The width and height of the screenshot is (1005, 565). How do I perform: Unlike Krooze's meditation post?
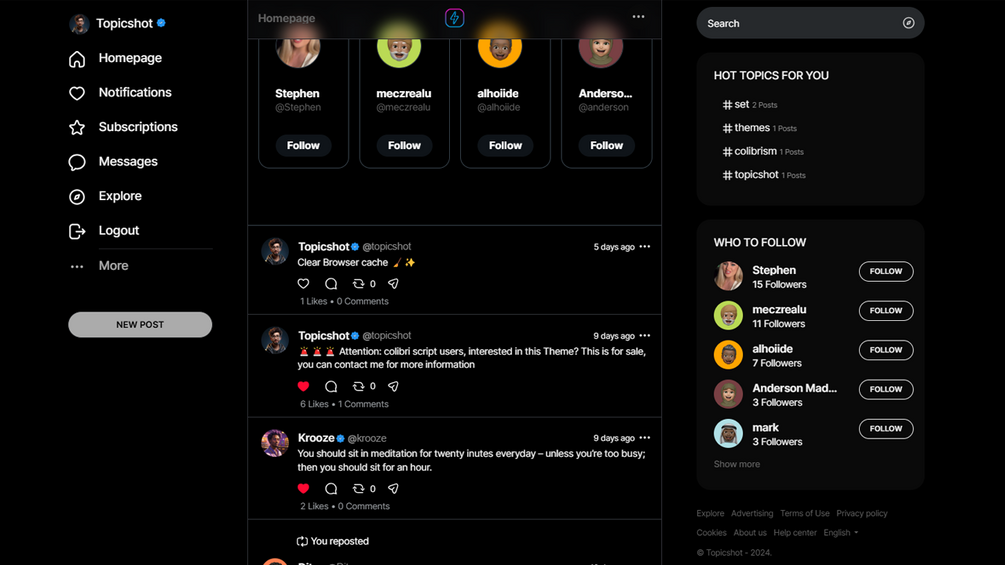[303, 489]
